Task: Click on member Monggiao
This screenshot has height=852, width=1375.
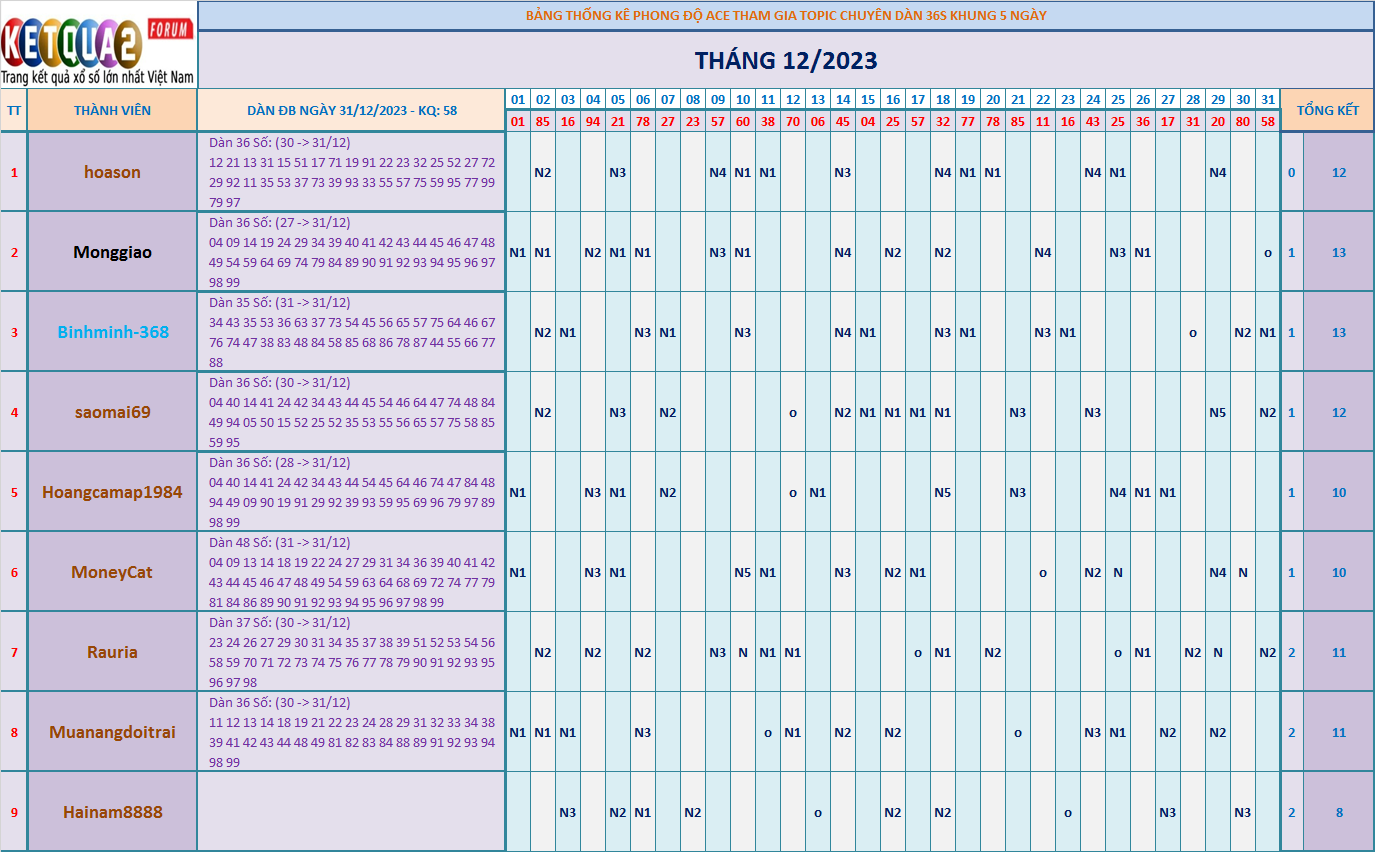Action: tap(112, 252)
